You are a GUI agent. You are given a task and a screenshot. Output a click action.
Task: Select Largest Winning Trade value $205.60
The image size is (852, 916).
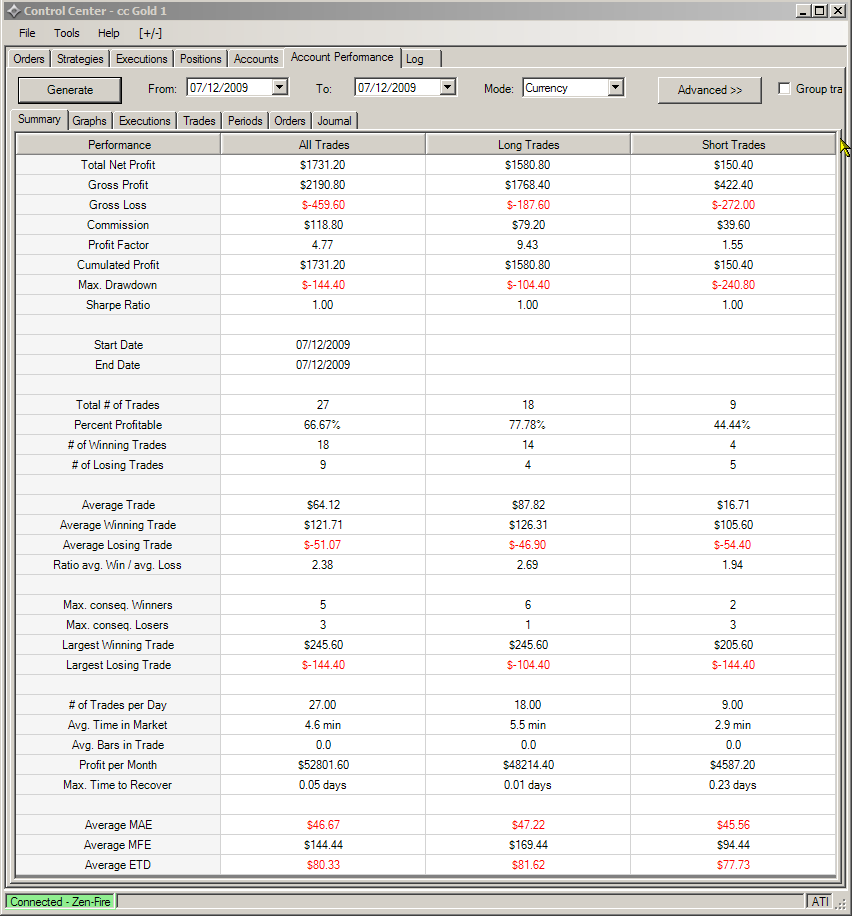pos(733,645)
